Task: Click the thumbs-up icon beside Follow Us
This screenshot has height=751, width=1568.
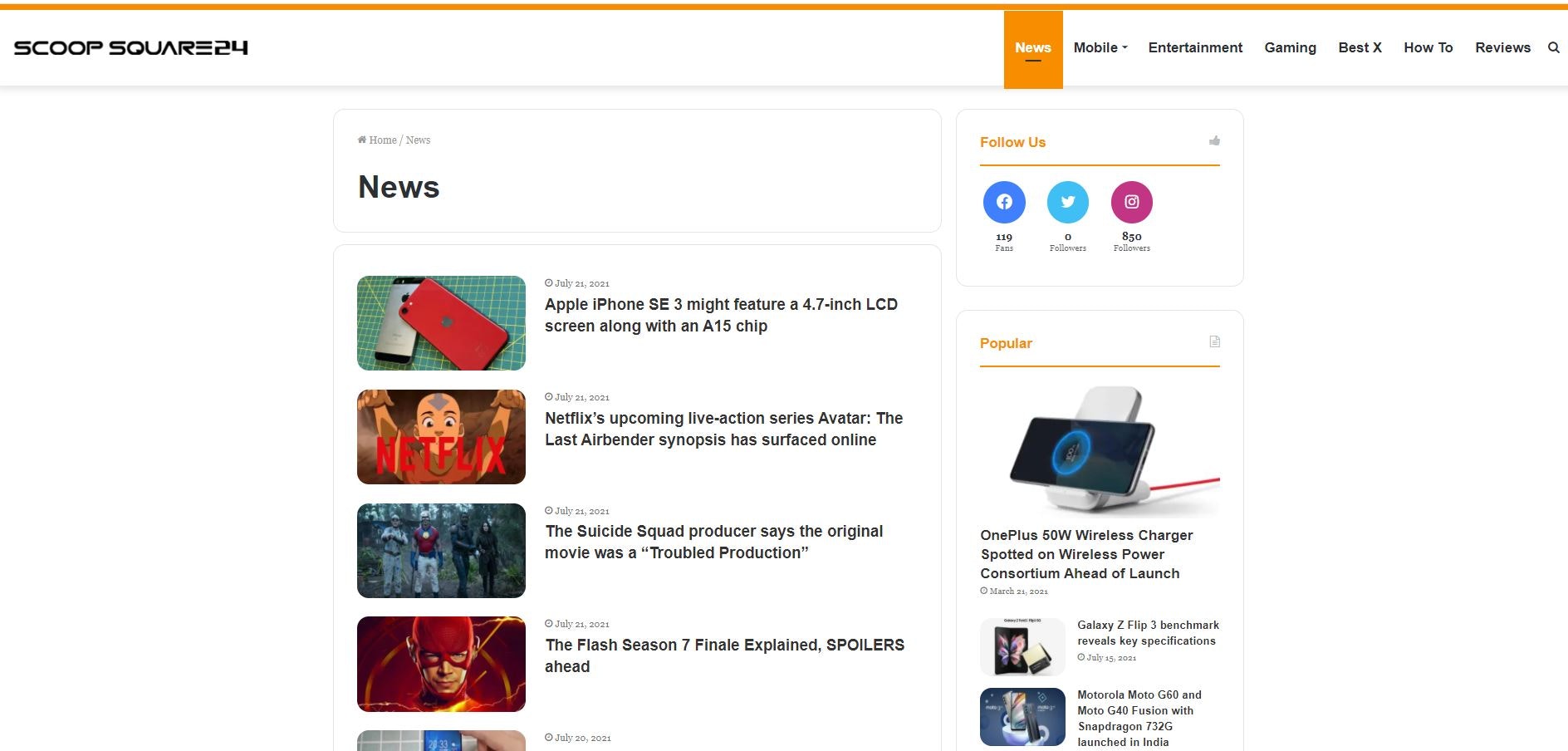Action: [1214, 141]
